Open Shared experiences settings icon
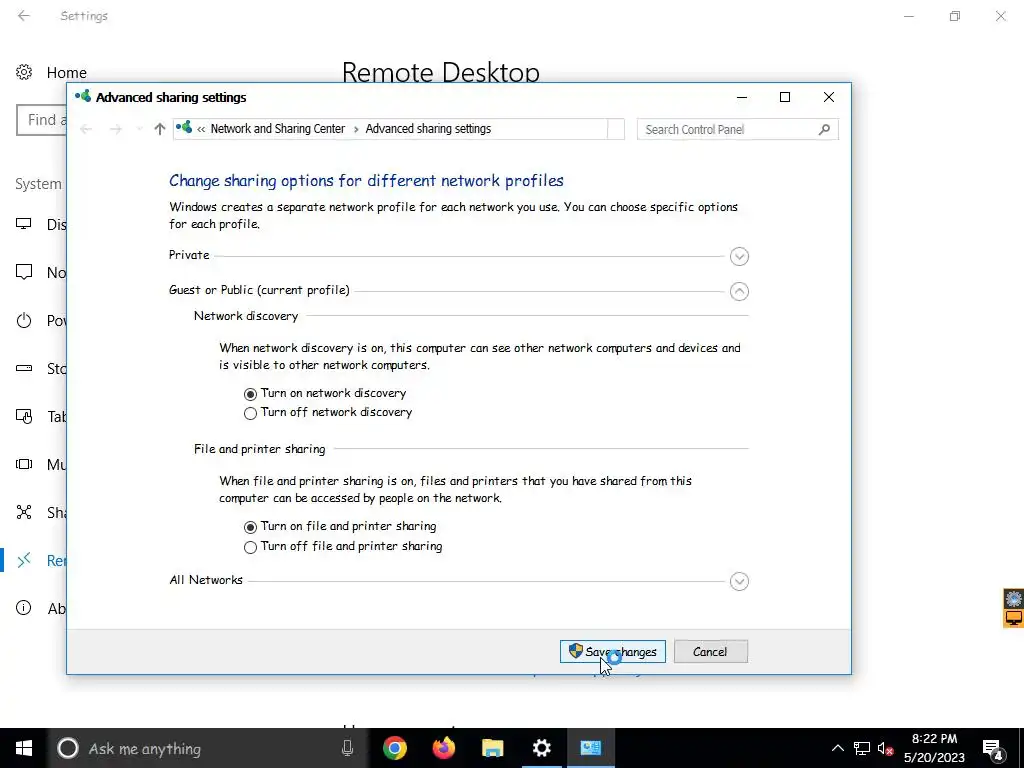 (x=24, y=512)
